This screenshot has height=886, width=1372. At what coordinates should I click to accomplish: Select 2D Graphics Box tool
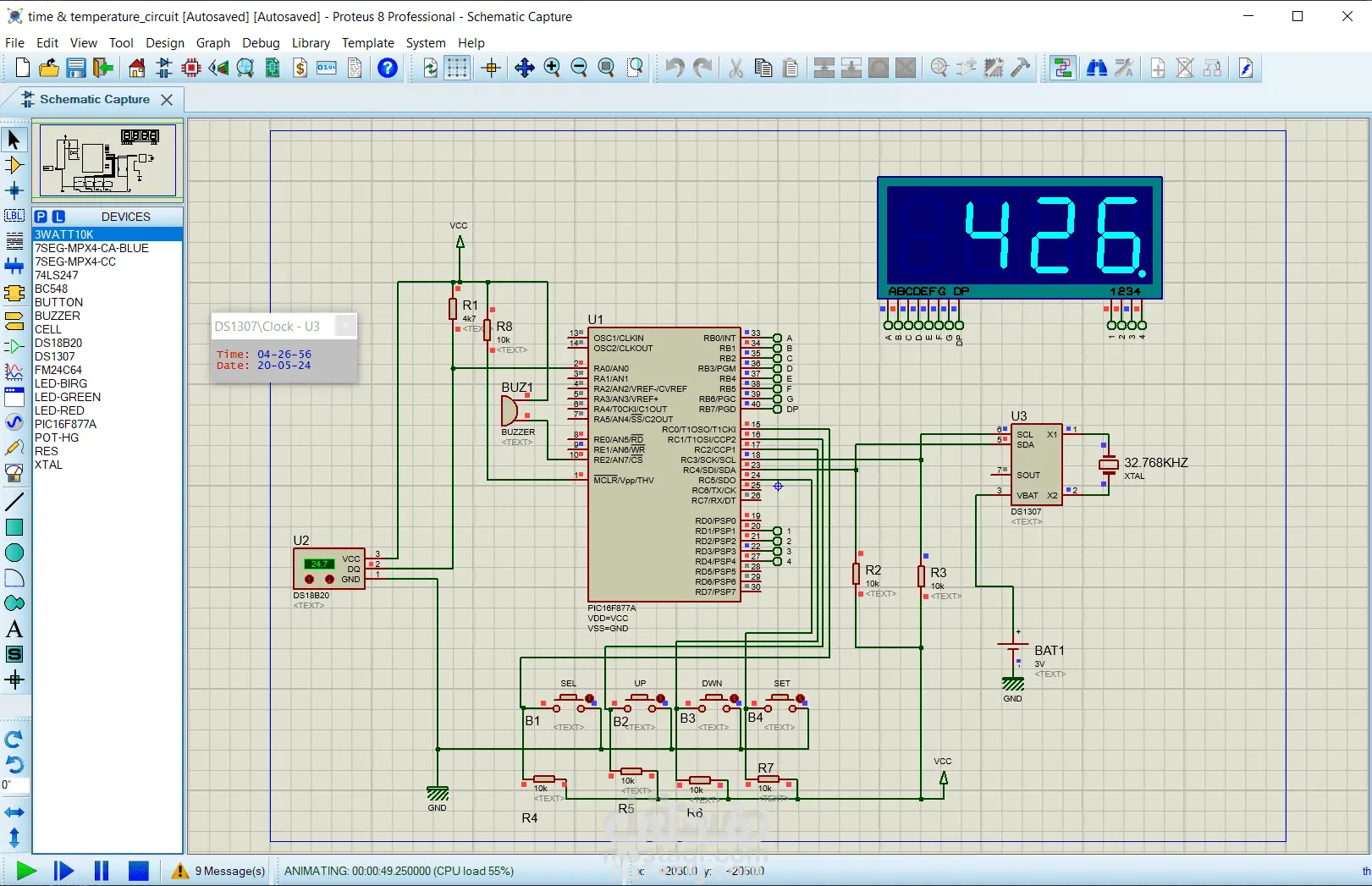click(x=14, y=527)
